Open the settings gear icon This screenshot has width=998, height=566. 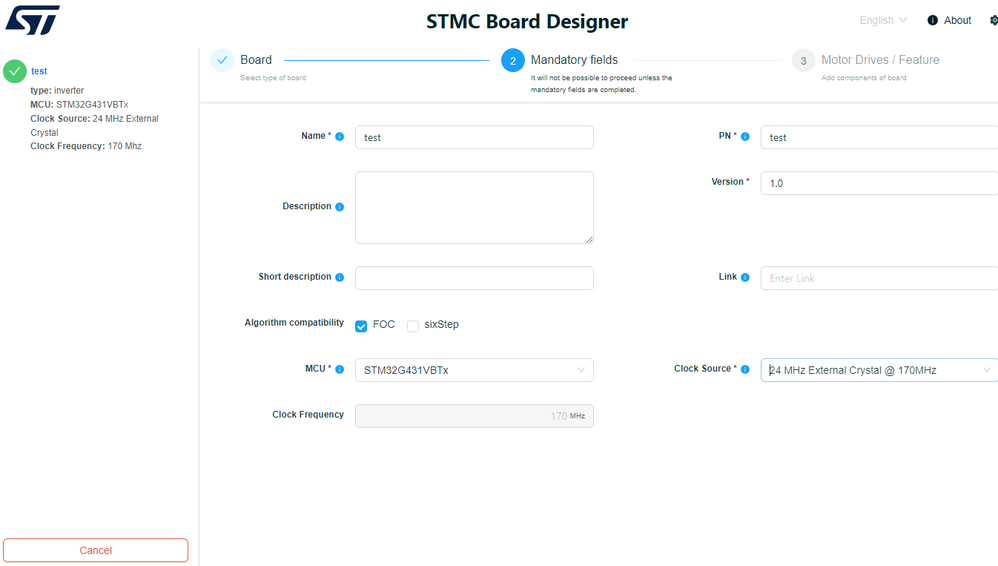point(994,20)
